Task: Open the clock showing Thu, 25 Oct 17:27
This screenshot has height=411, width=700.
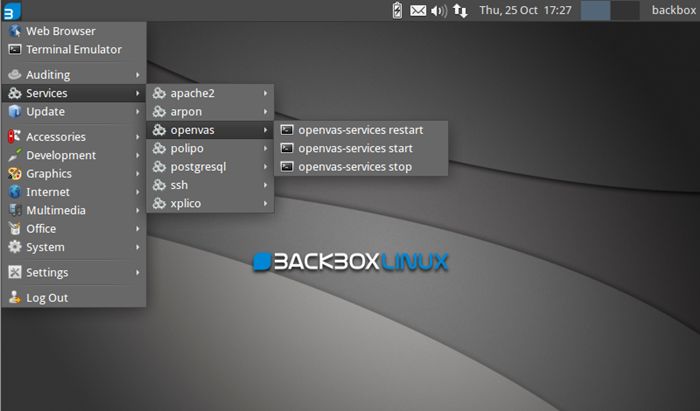Action: [525, 10]
